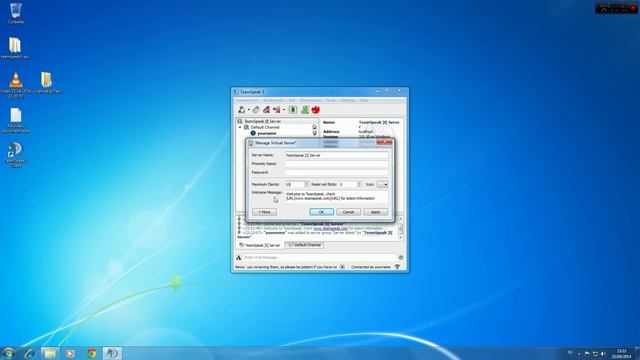Open the Icon dropdown in Manage Virtual Server
This screenshot has width=640, height=360.
pyautogui.click(x=382, y=184)
